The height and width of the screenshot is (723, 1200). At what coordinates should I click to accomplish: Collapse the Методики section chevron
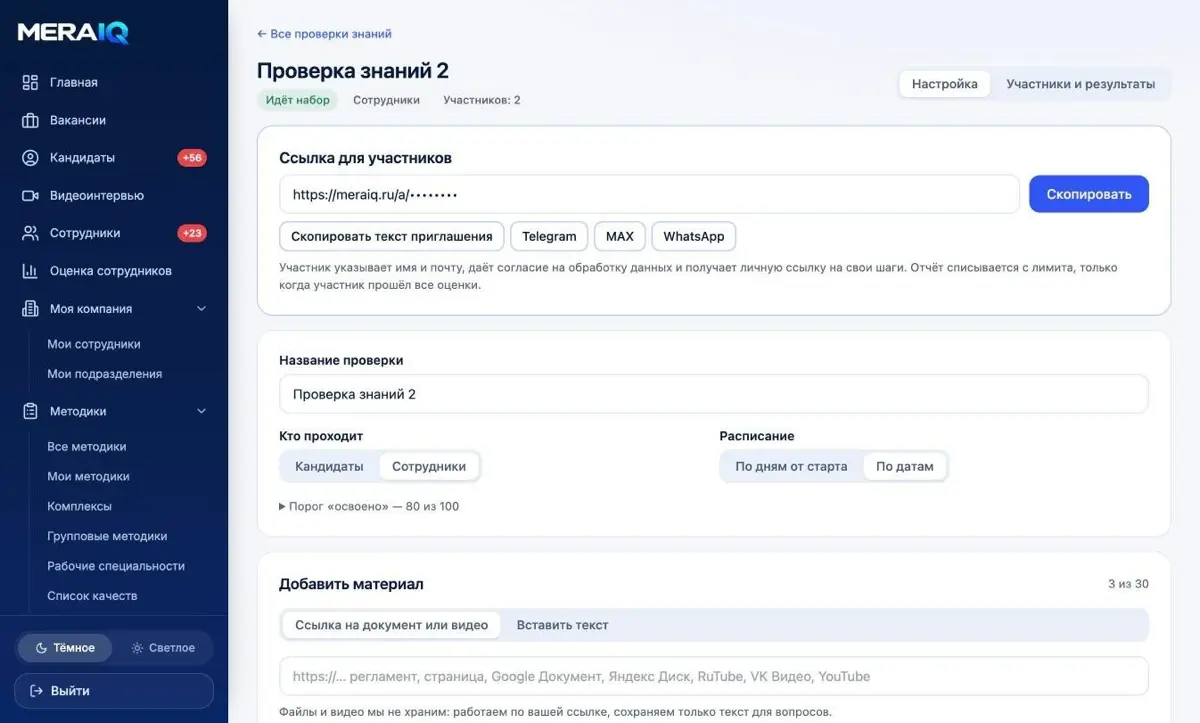(x=201, y=411)
